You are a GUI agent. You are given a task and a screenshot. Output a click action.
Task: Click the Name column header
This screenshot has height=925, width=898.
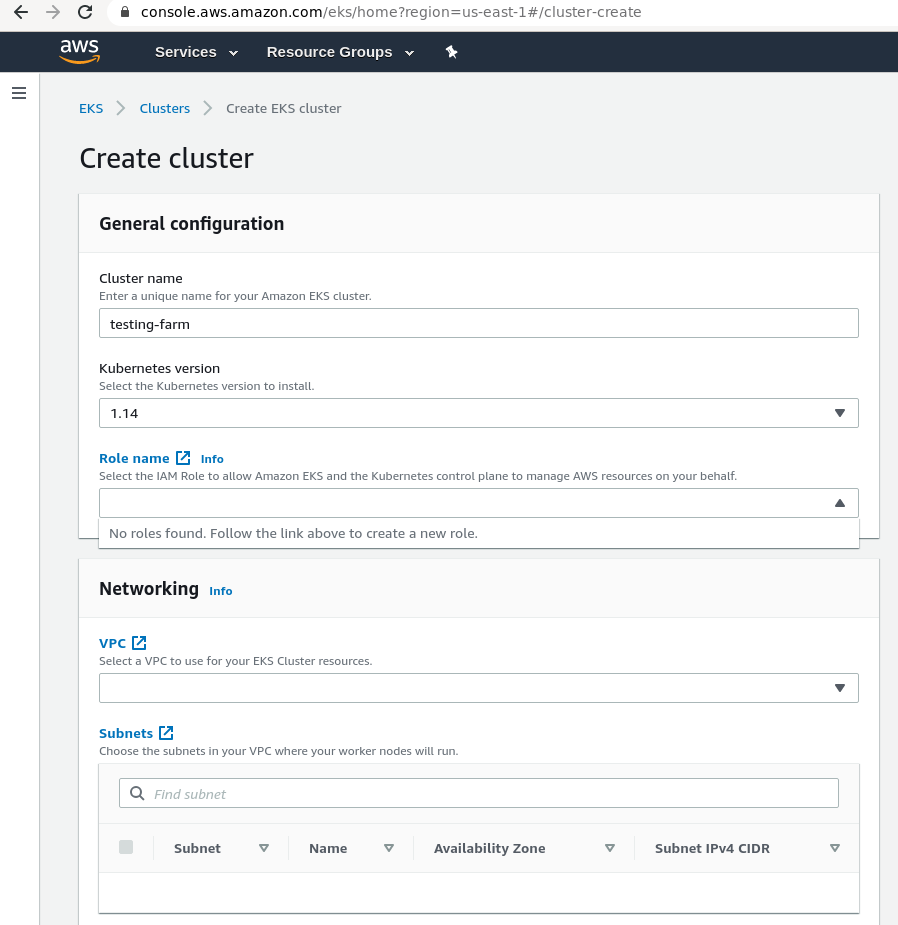tap(328, 848)
